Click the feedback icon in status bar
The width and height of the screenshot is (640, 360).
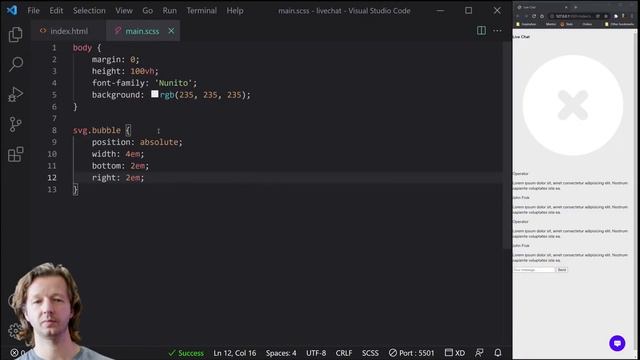(x=479, y=353)
